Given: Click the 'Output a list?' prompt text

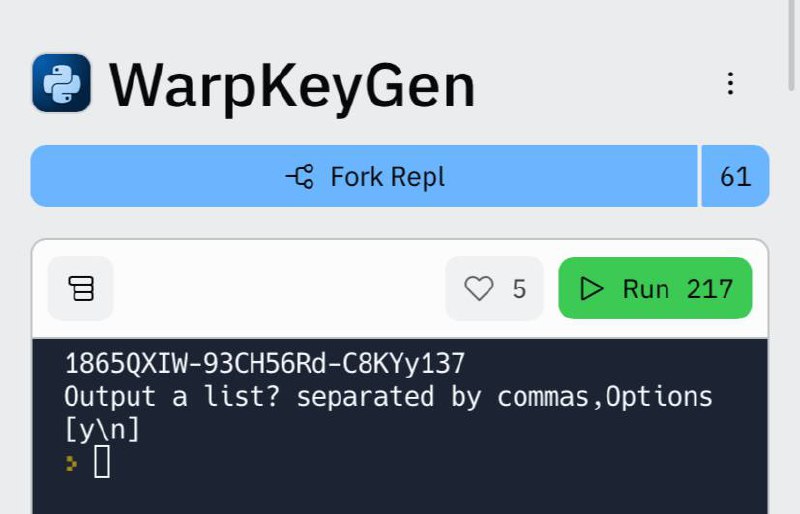Looking at the screenshot, I should tap(171, 397).
